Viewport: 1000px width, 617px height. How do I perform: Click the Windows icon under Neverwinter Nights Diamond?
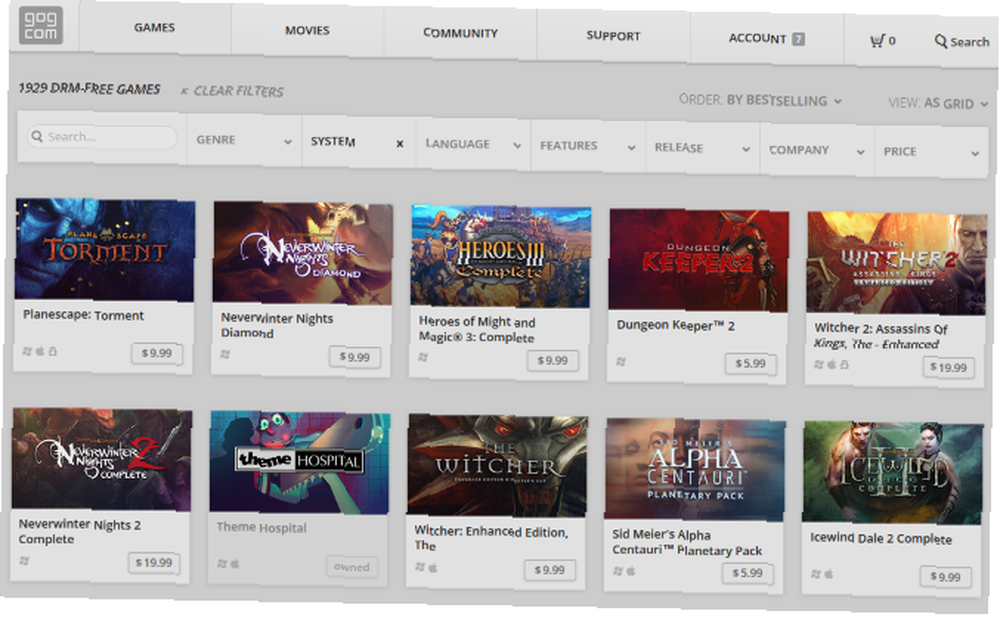(x=225, y=354)
